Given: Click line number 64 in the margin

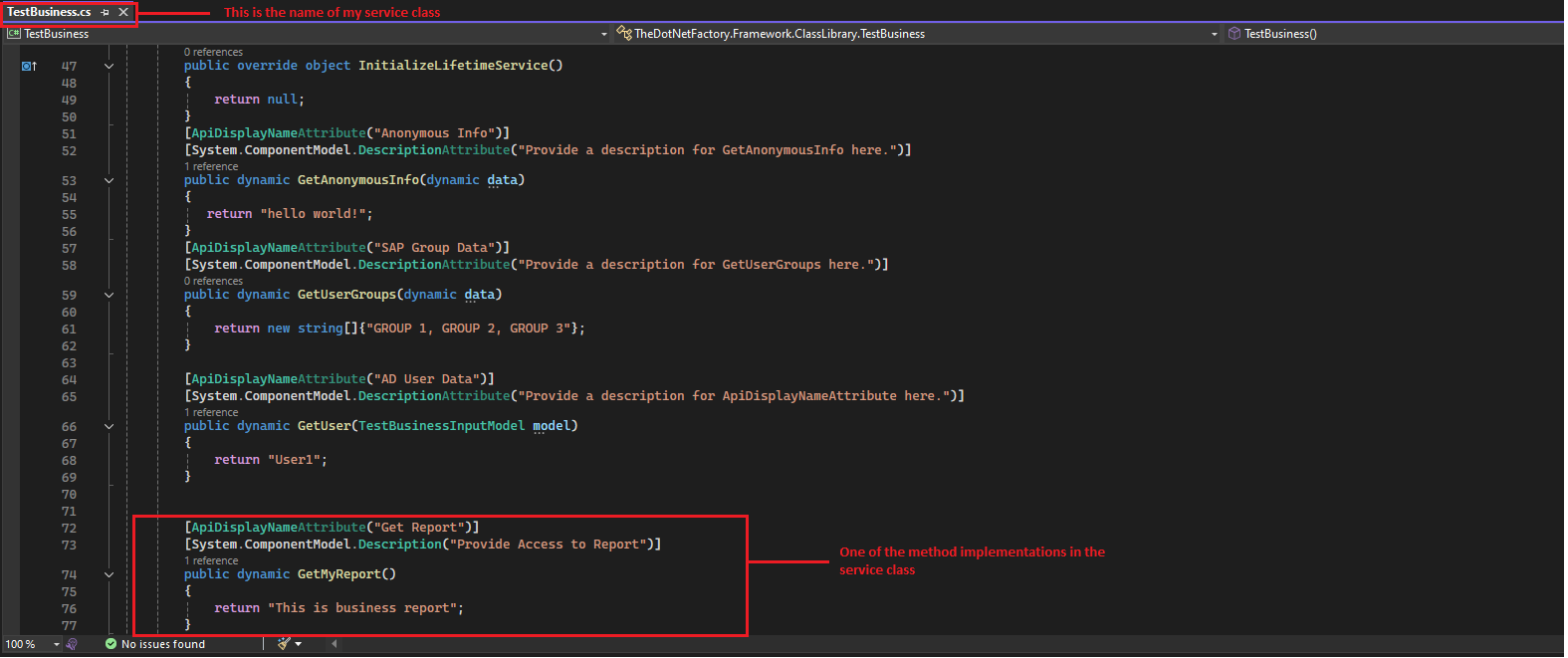Looking at the screenshot, I should tap(69, 379).
